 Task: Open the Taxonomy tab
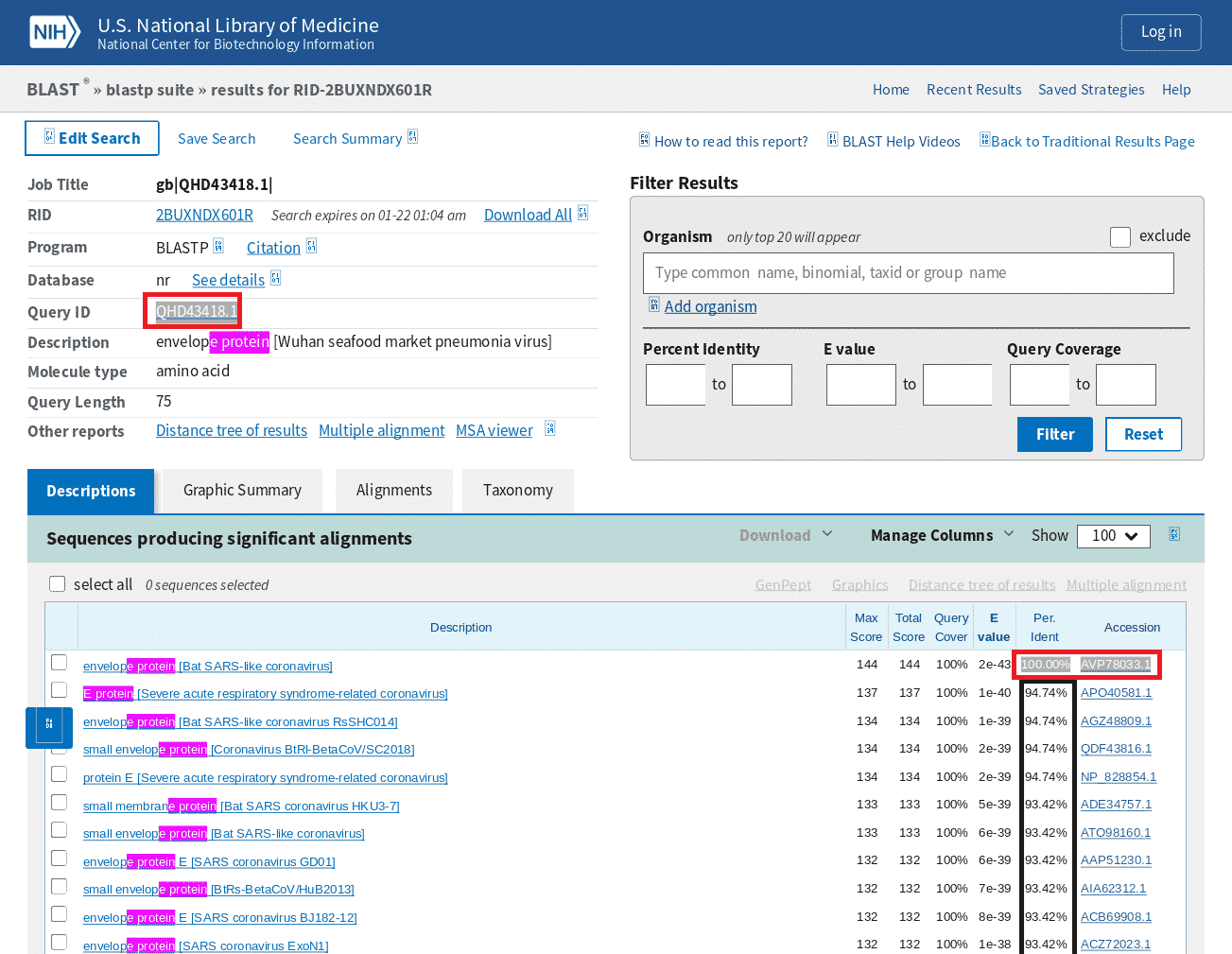coord(517,491)
